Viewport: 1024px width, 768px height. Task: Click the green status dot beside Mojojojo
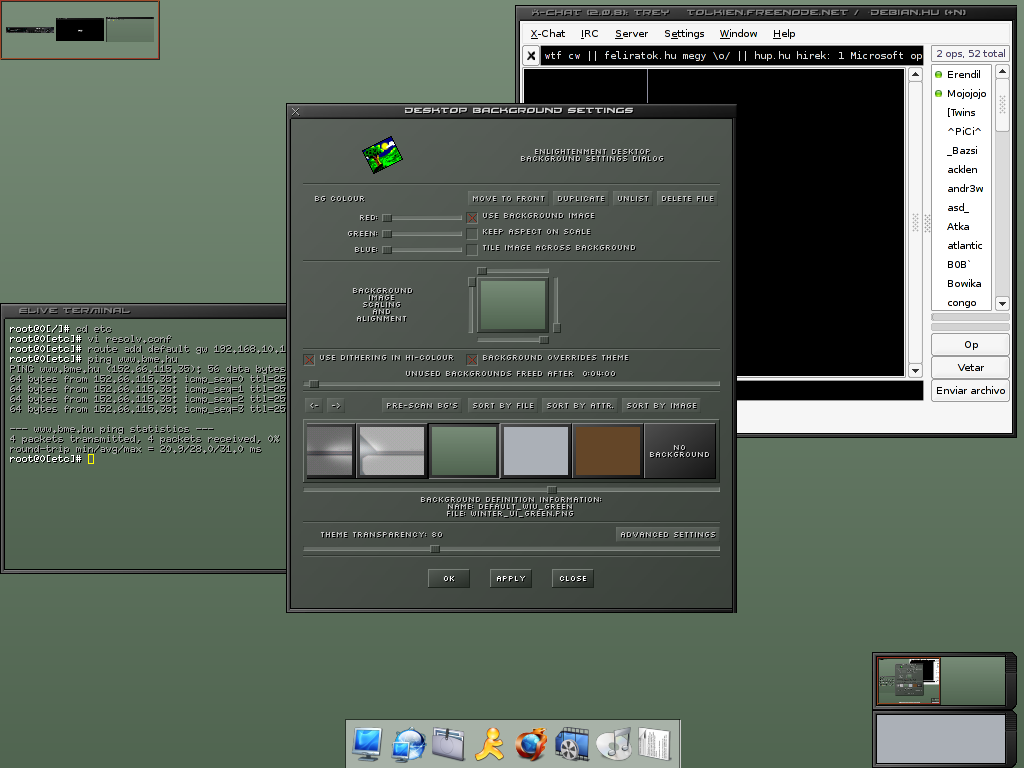pos(938,93)
